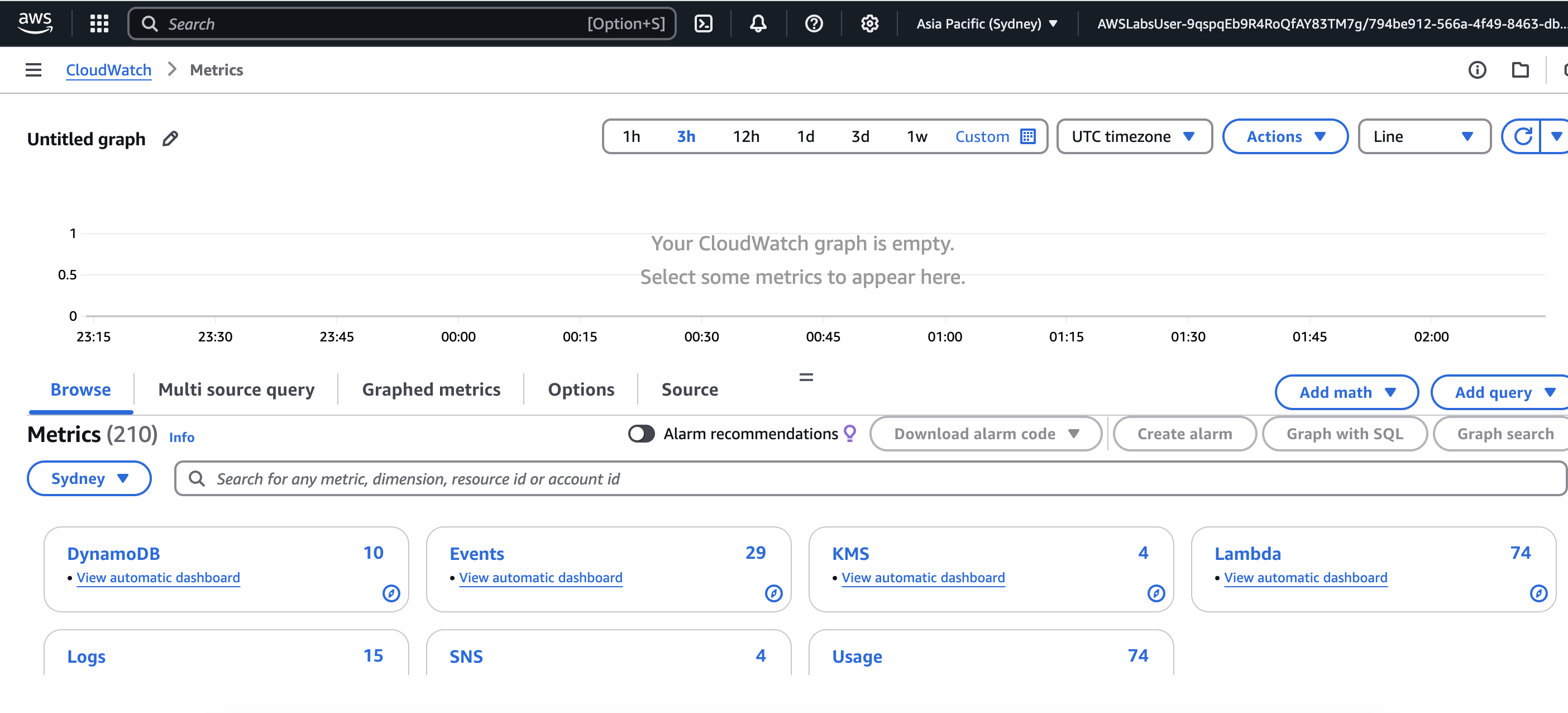1568x713 pixels.
Task: Open the custom range calendar icon
Action: tap(1028, 136)
